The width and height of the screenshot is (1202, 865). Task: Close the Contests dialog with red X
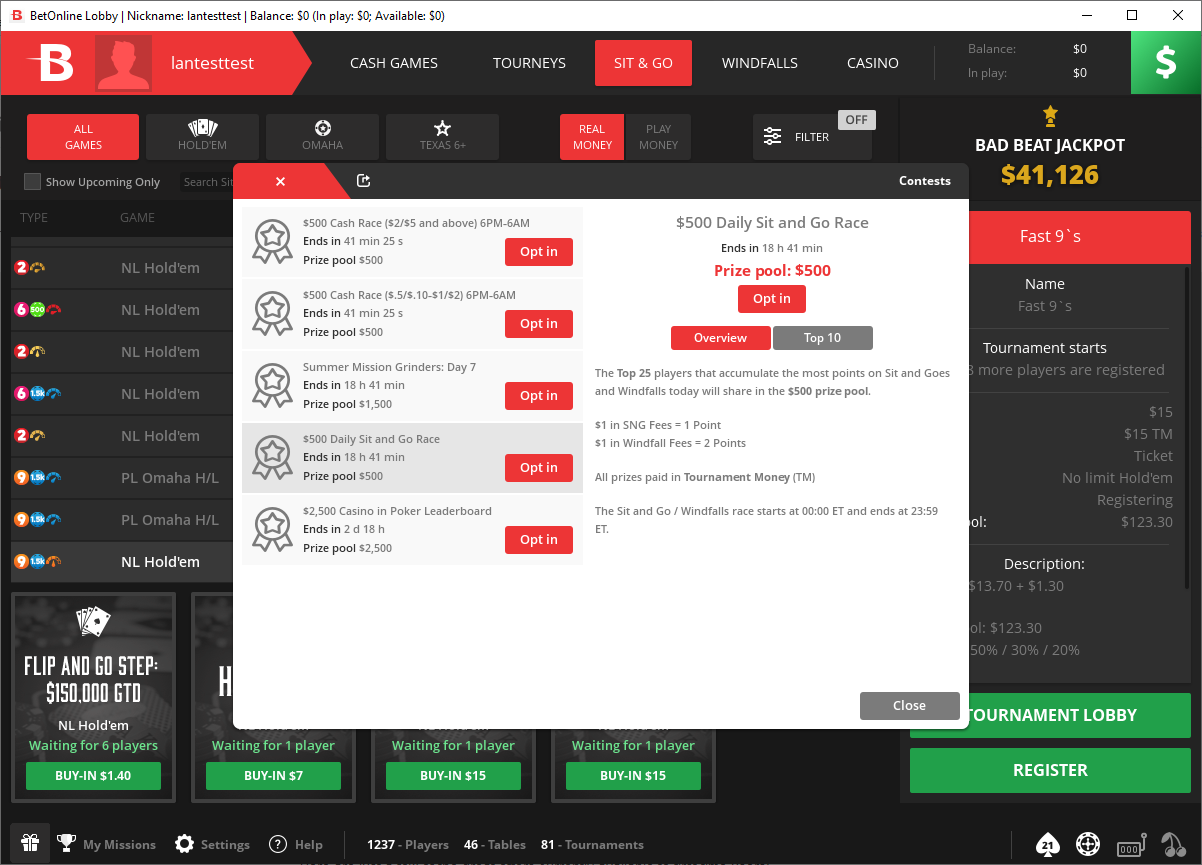[x=280, y=181]
